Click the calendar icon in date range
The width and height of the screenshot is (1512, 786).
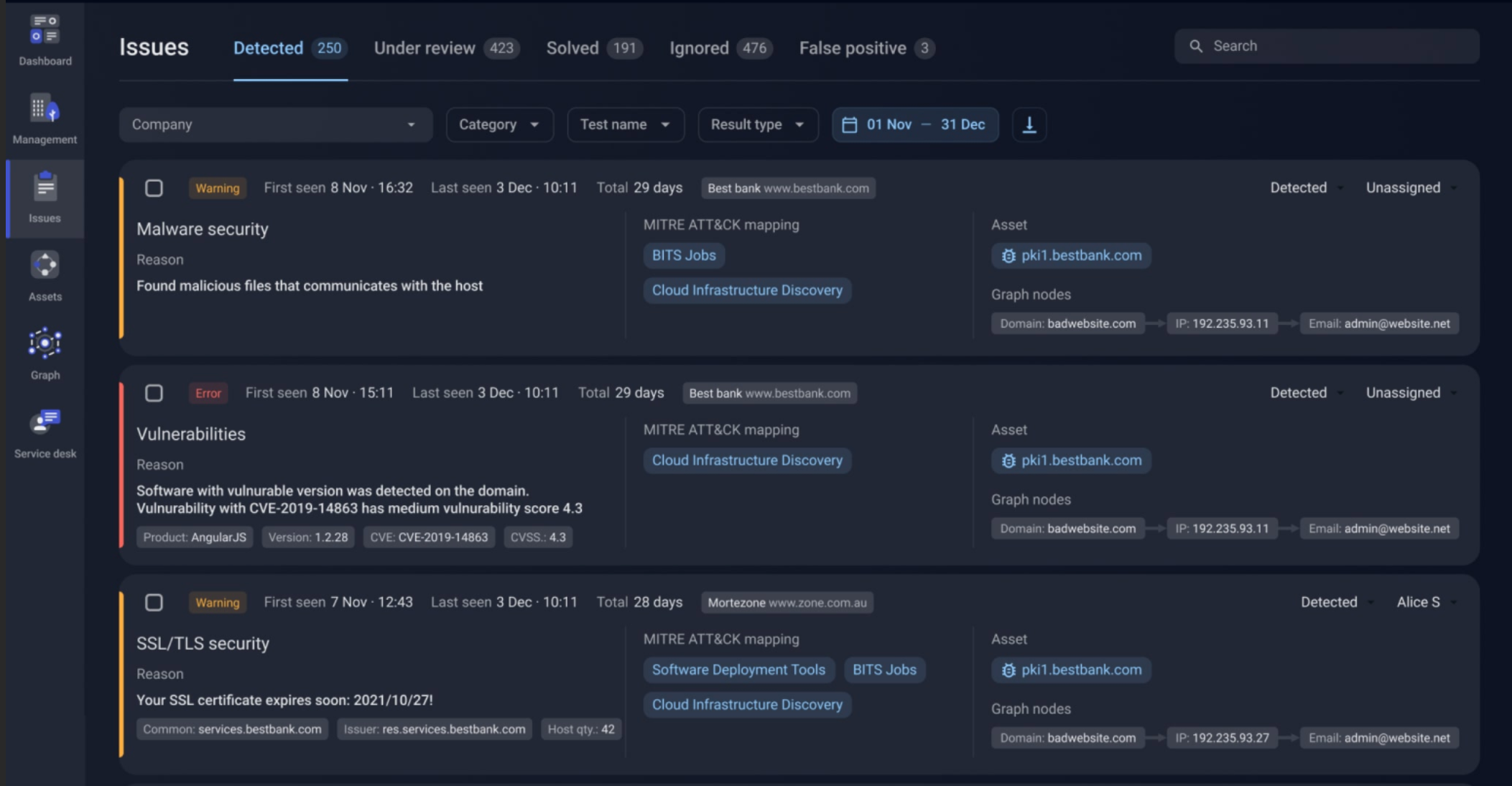tap(849, 125)
